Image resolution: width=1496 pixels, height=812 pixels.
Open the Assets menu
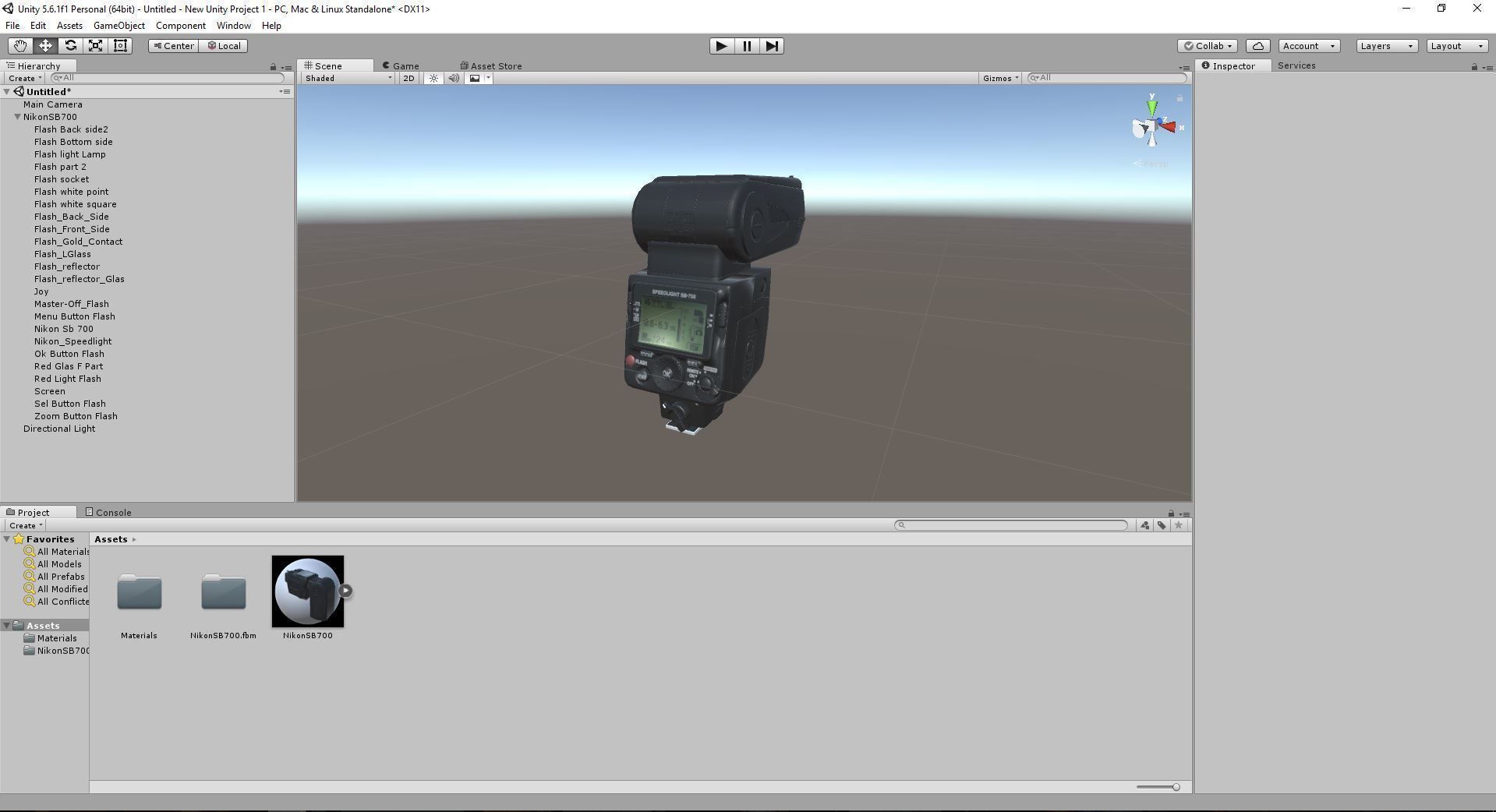[x=69, y=26]
